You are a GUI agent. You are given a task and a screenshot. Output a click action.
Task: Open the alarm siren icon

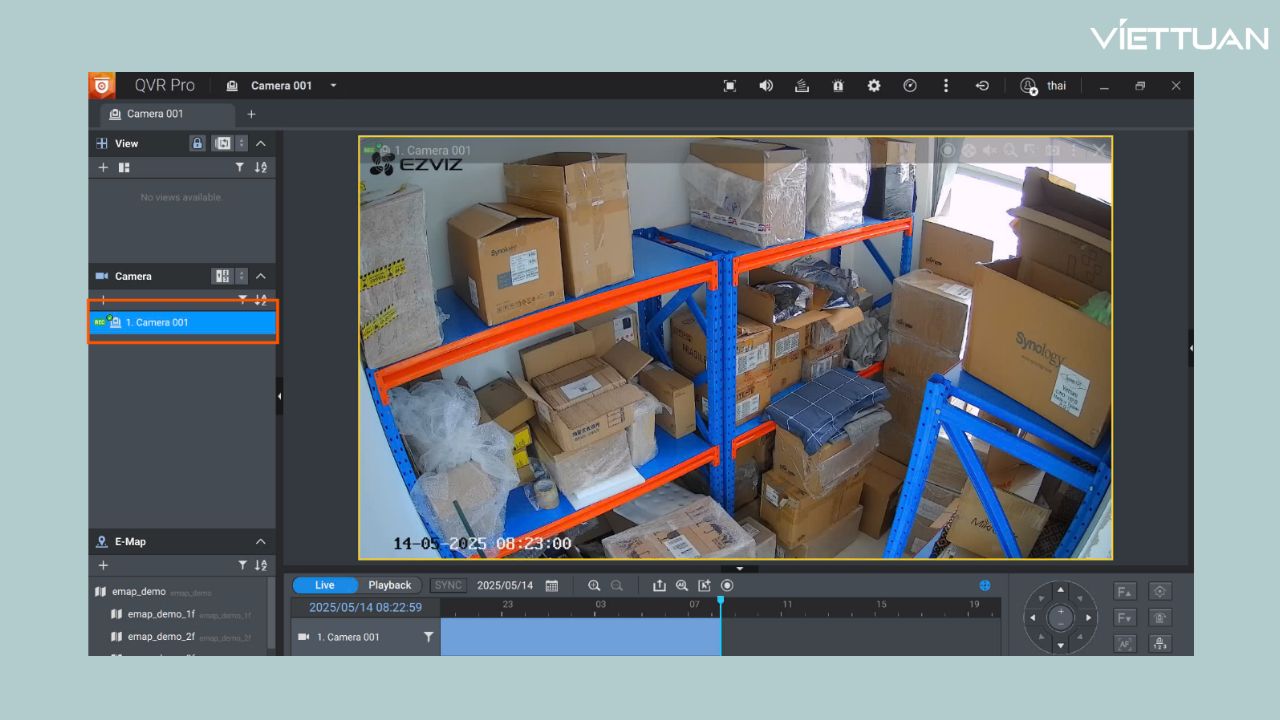(x=838, y=86)
